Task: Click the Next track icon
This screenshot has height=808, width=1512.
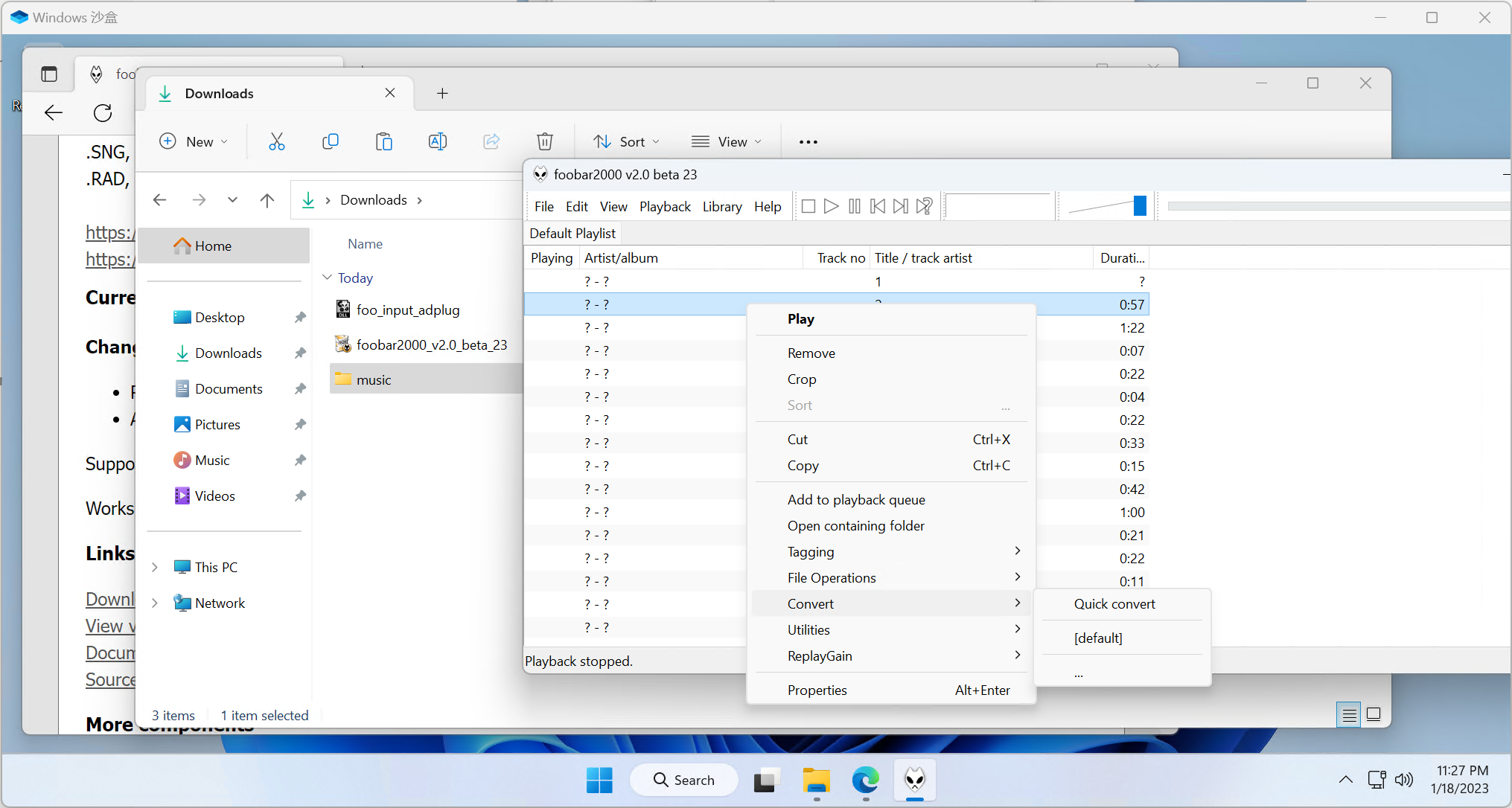Action: 901,206
